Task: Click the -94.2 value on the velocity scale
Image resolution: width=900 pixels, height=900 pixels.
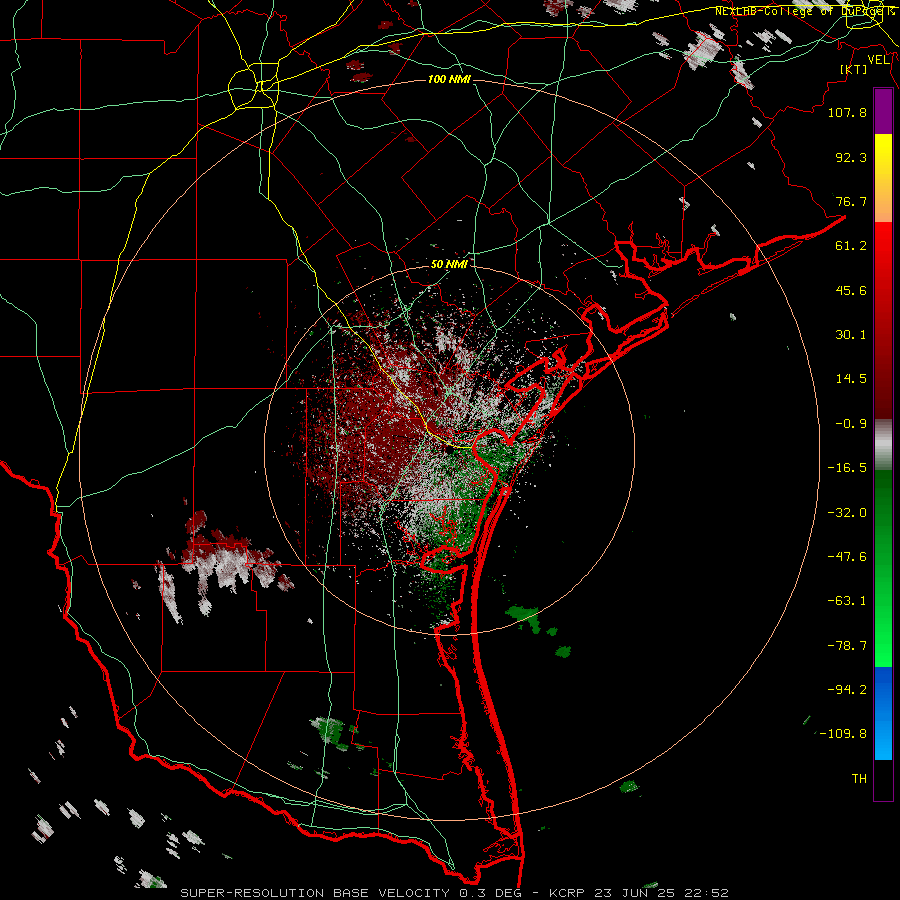Action: click(x=847, y=690)
